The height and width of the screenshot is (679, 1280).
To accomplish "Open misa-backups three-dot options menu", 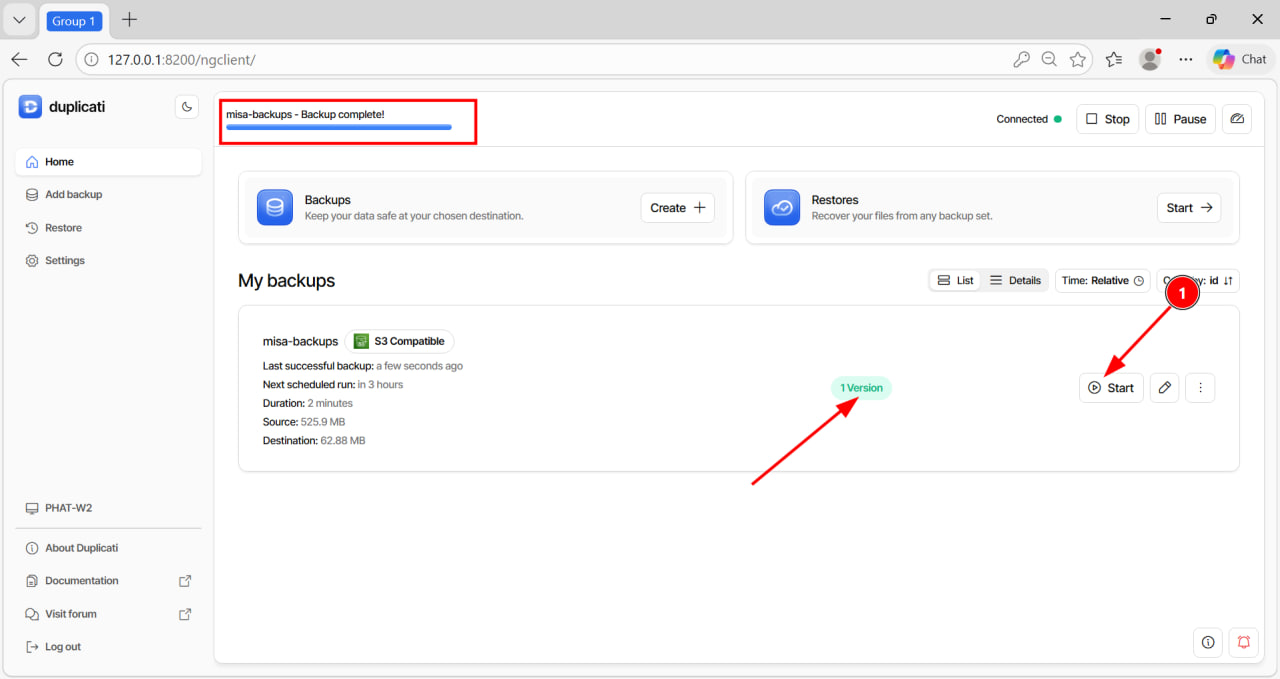I will (1200, 388).
